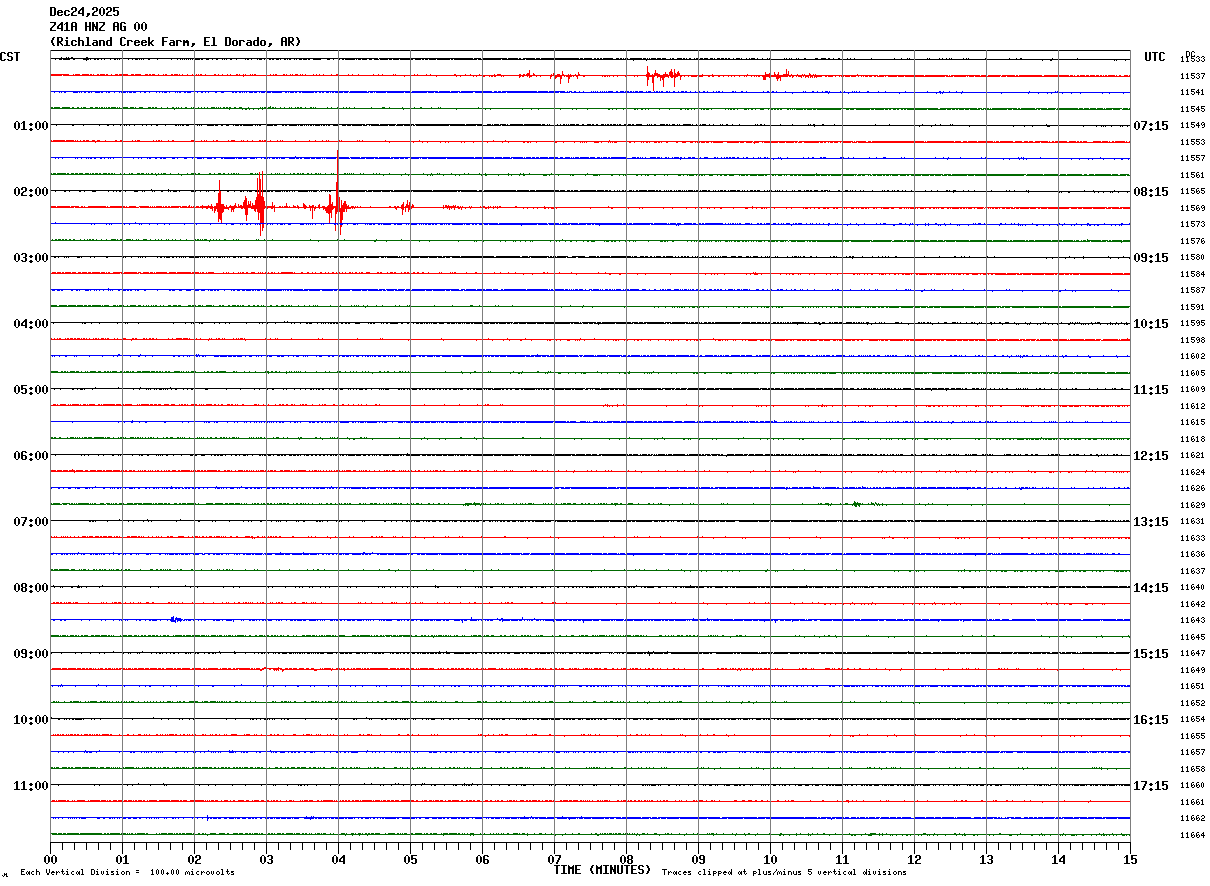1210x886 pixels.
Task: Click the UTC time zone label
Action: point(1155,57)
